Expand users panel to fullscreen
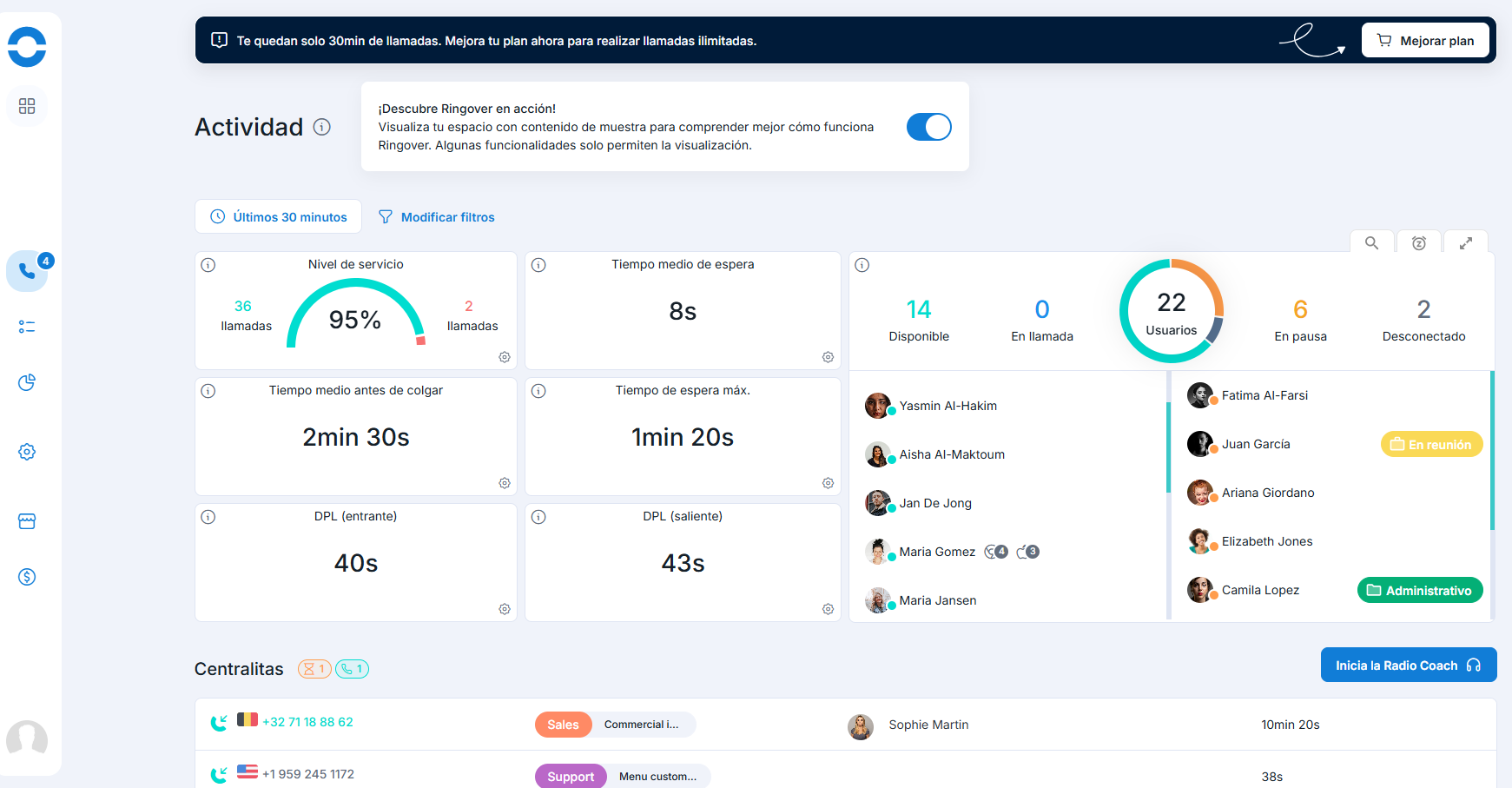 tap(1465, 243)
